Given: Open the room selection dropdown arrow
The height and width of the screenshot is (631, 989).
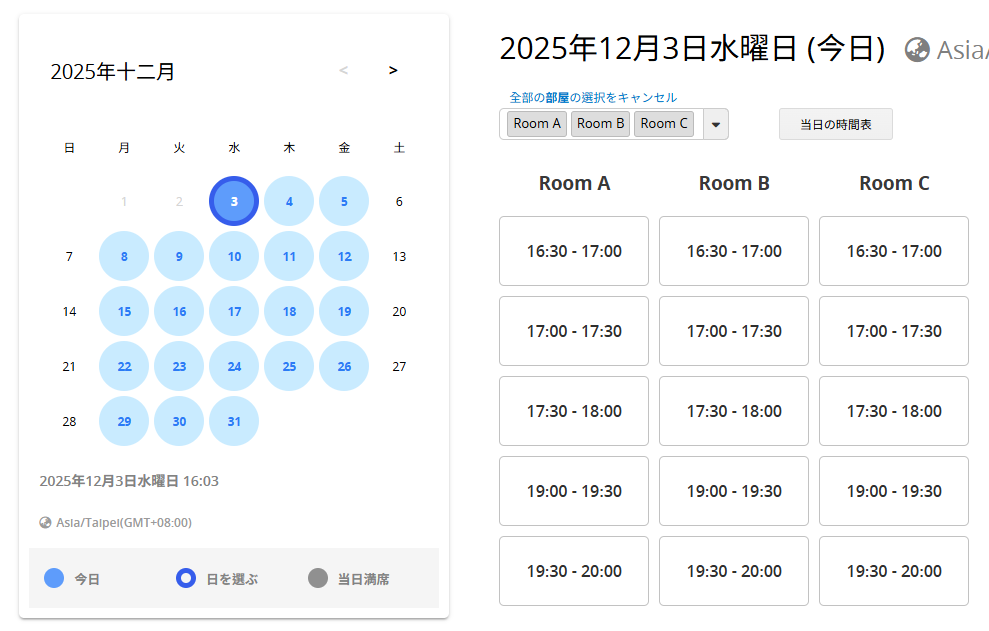Looking at the screenshot, I should pos(715,124).
